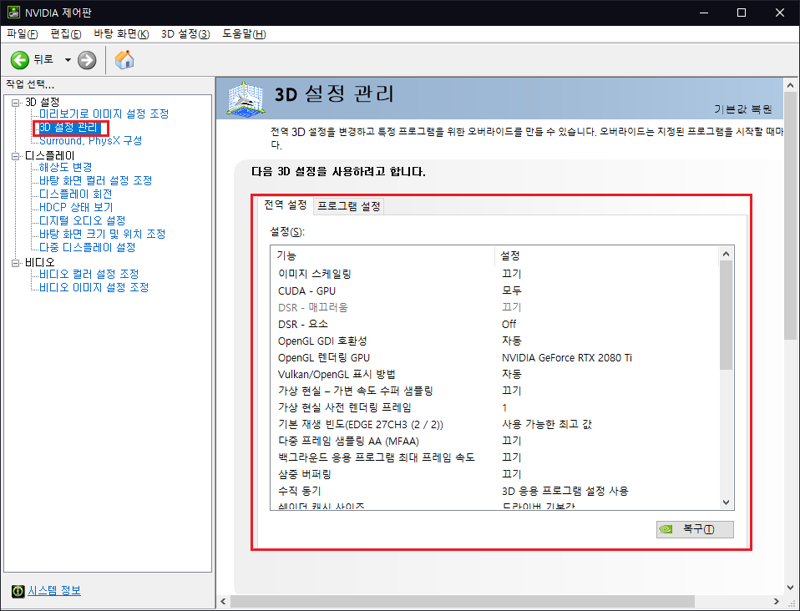Maximize the NVIDIA 제어판 window
The image size is (800, 611).
(741, 13)
